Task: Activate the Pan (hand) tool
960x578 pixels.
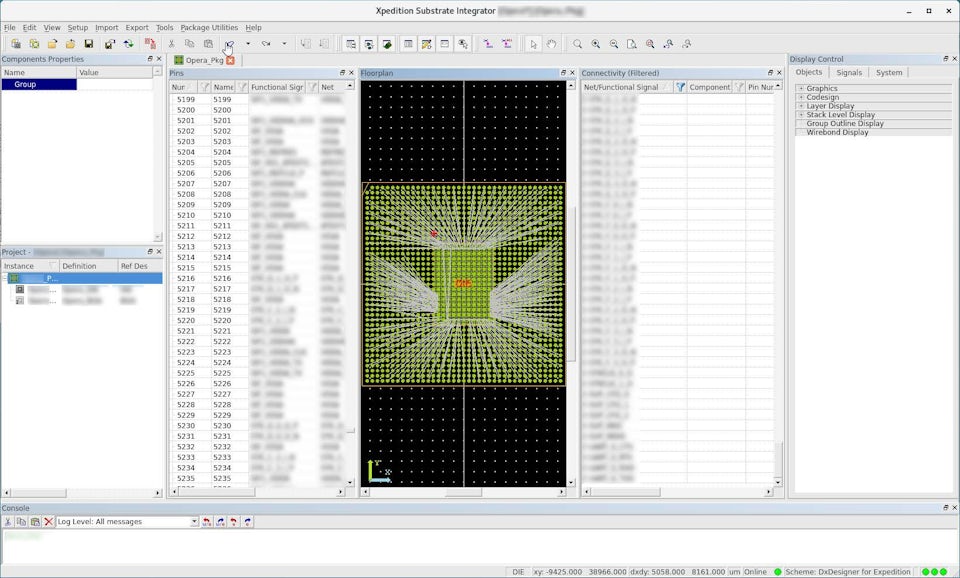Action: pyautogui.click(x=551, y=44)
